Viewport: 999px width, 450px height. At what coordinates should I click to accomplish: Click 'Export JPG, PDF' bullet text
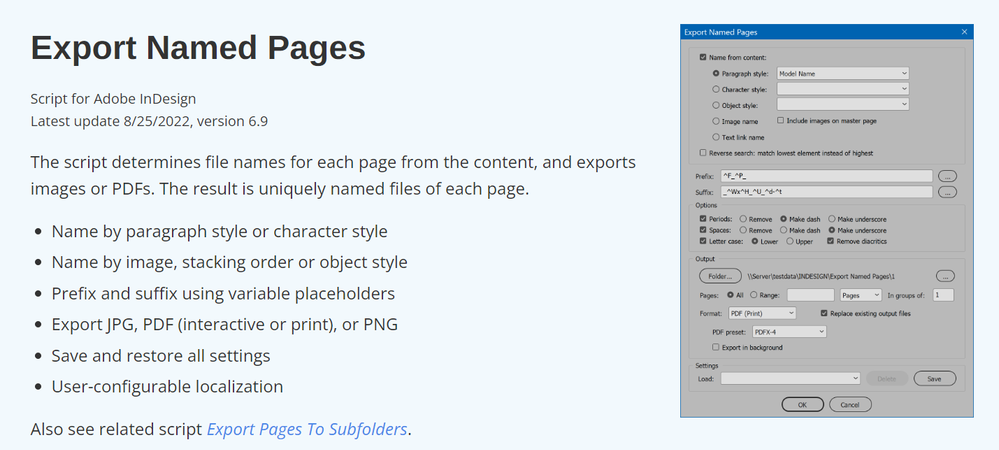(224, 324)
